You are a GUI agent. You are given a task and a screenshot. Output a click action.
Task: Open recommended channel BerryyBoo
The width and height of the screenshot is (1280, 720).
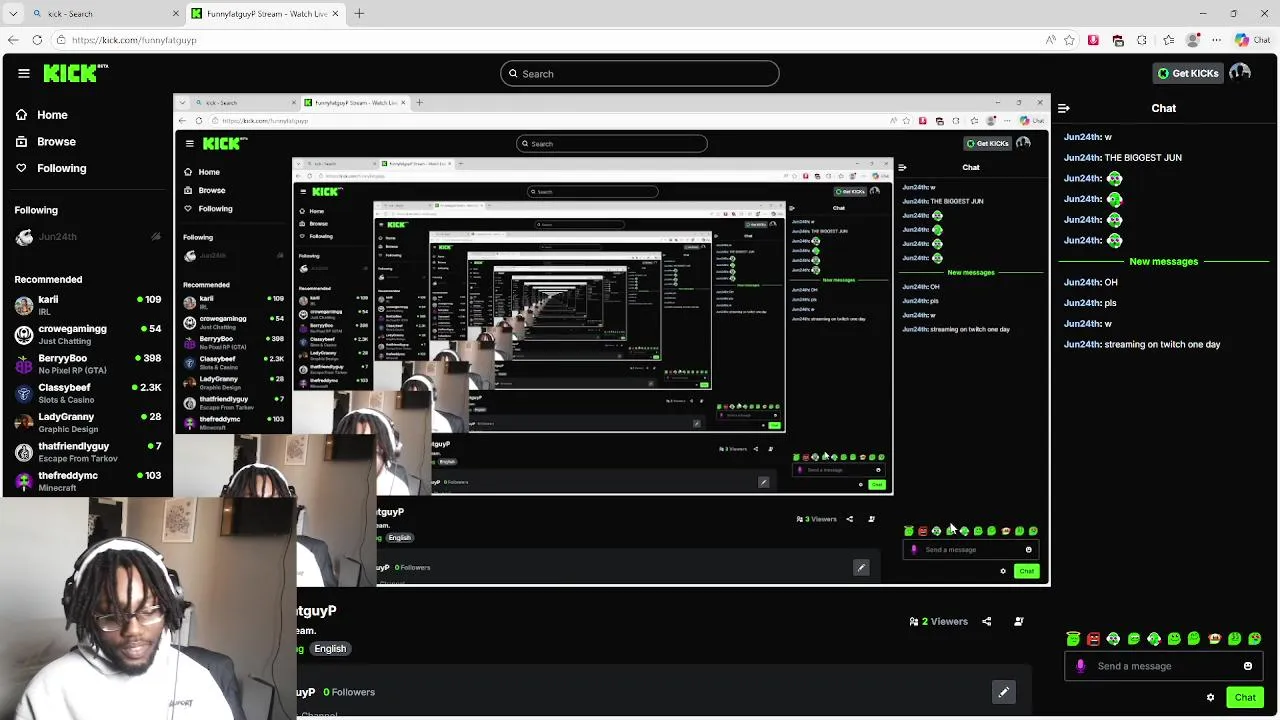pos(88,363)
